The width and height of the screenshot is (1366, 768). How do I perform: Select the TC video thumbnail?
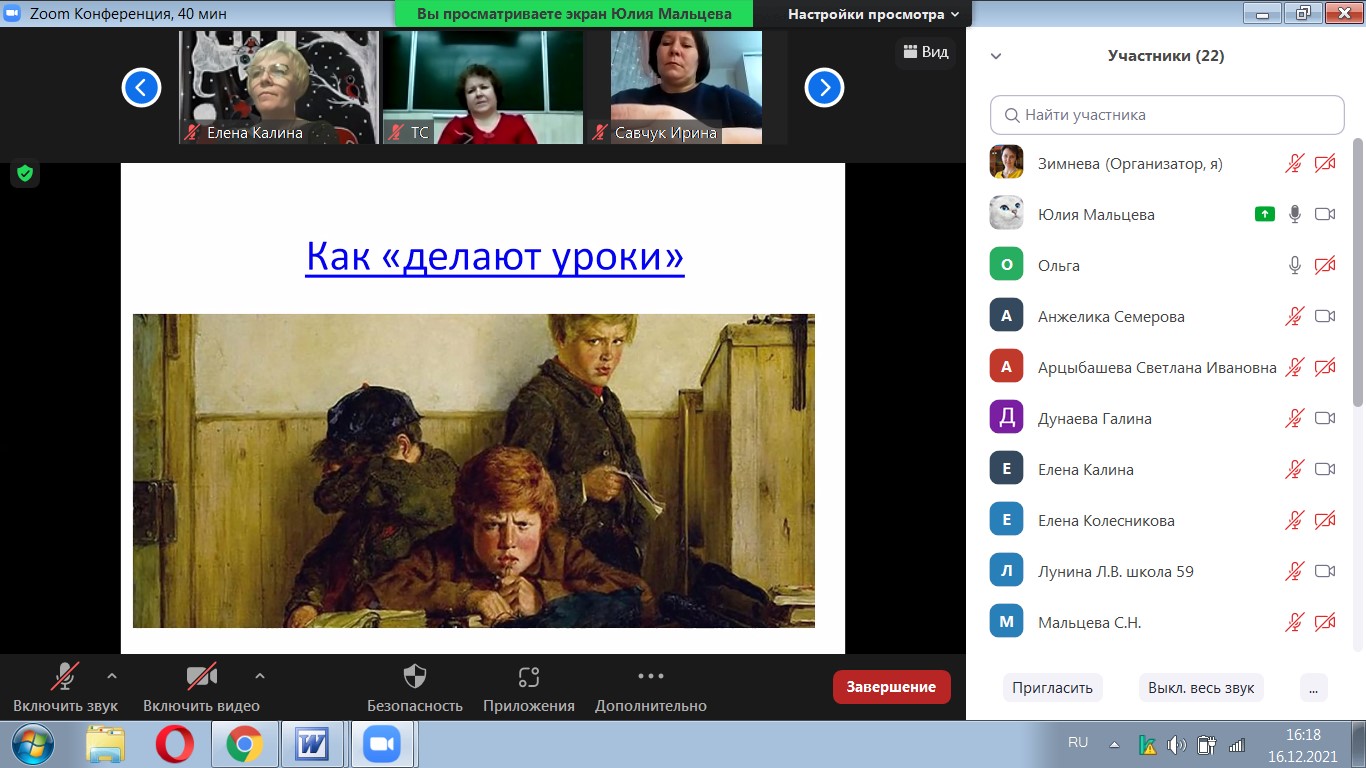click(483, 87)
